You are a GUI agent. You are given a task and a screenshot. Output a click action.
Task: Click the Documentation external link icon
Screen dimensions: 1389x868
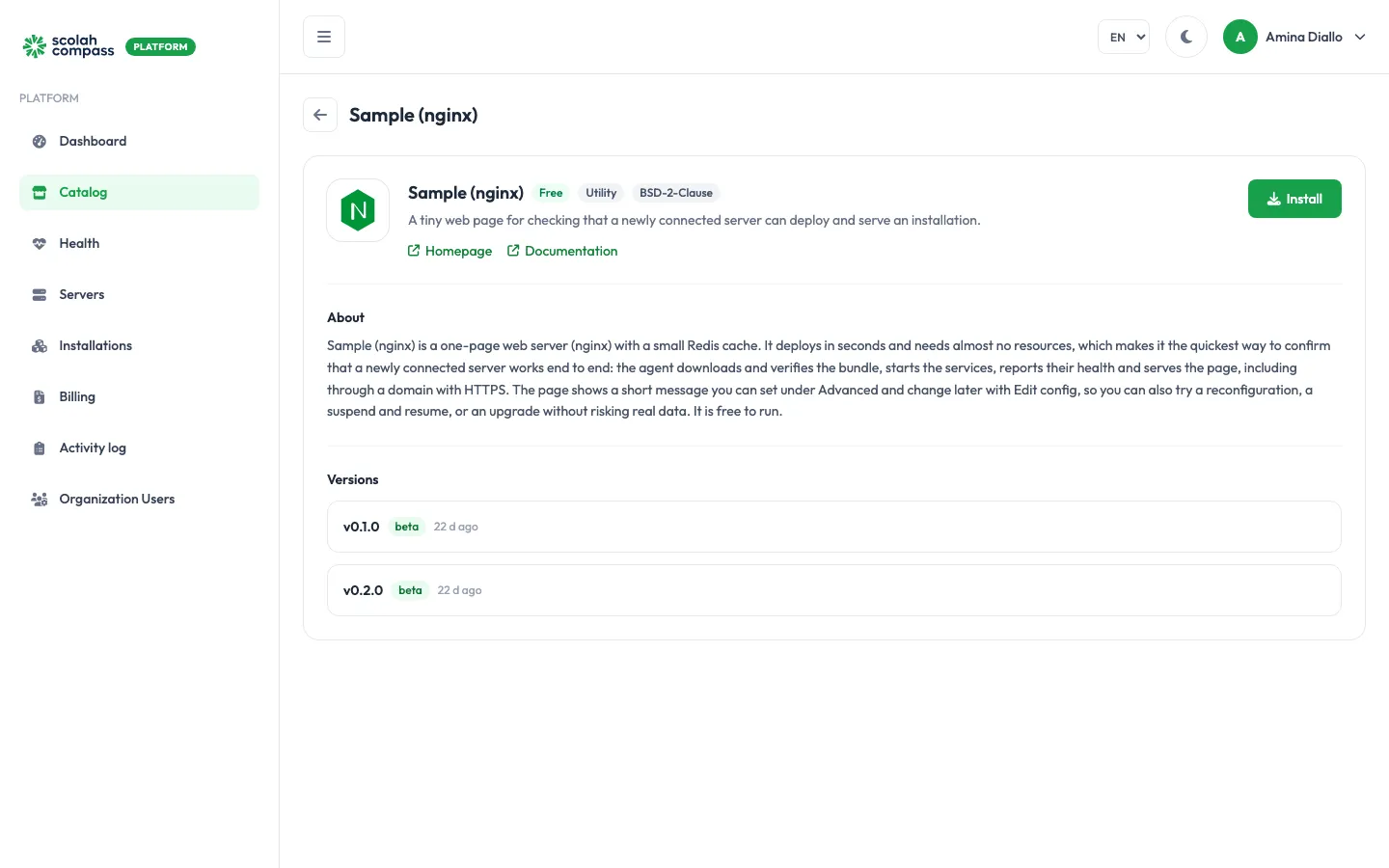click(x=513, y=251)
